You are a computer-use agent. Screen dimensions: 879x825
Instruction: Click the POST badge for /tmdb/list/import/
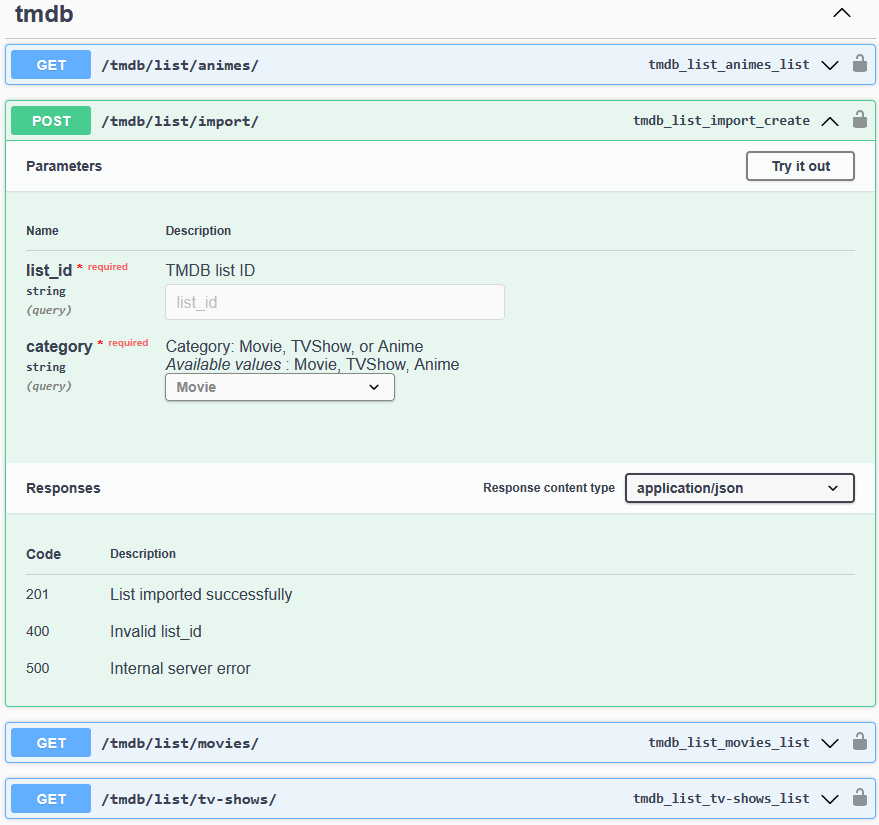[51, 120]
